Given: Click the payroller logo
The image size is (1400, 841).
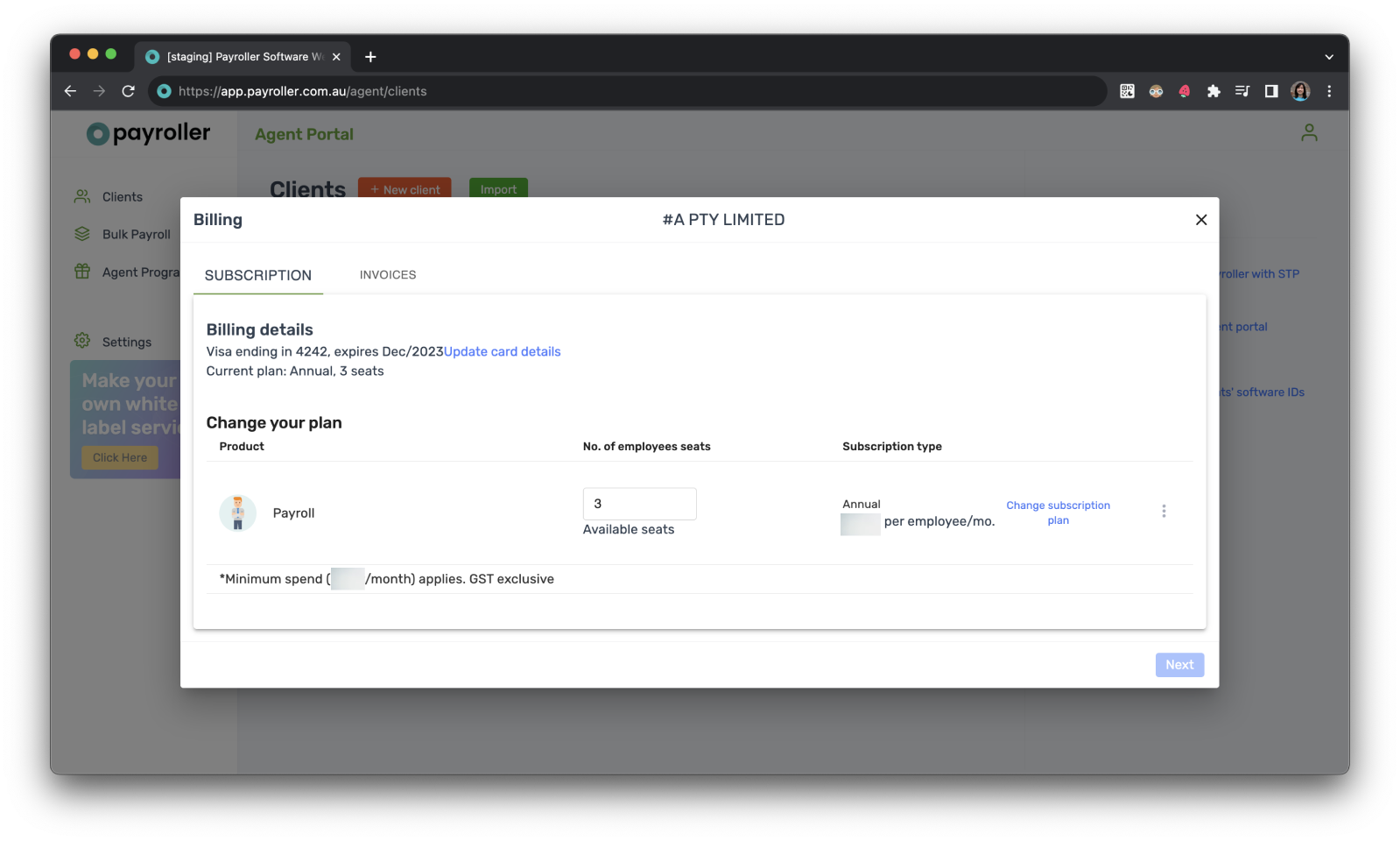Looking at the screenshot, I should coord(148,133).
